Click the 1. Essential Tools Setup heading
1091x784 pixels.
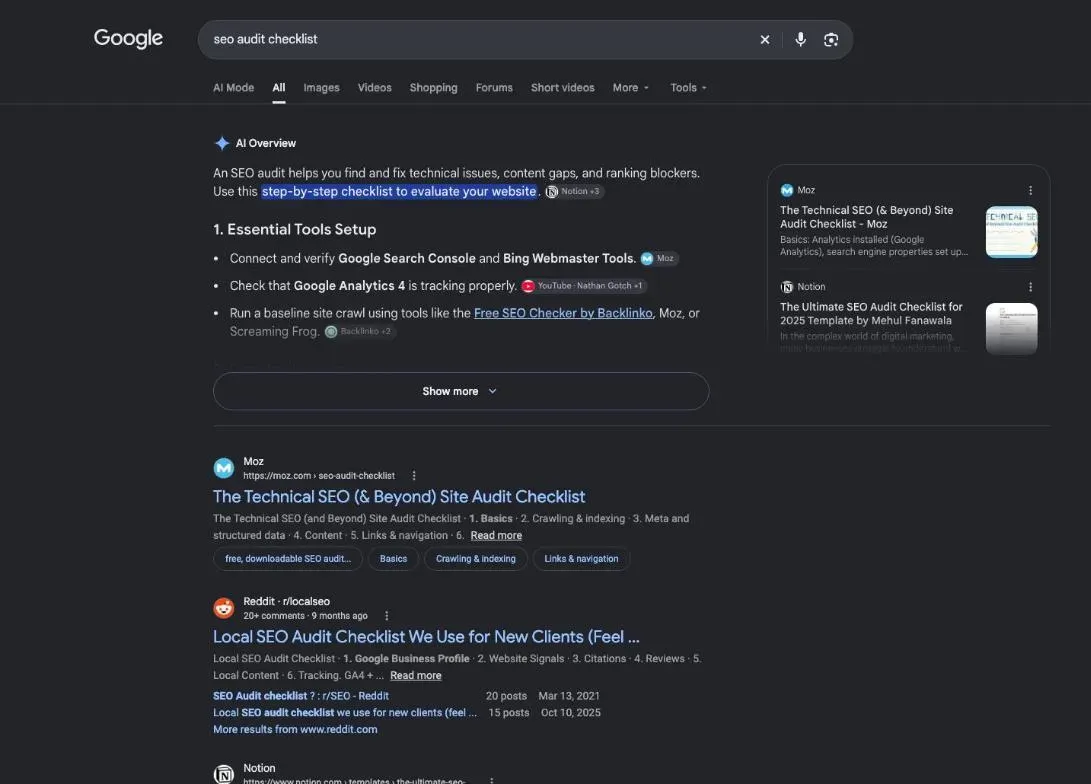click(294, 230)
